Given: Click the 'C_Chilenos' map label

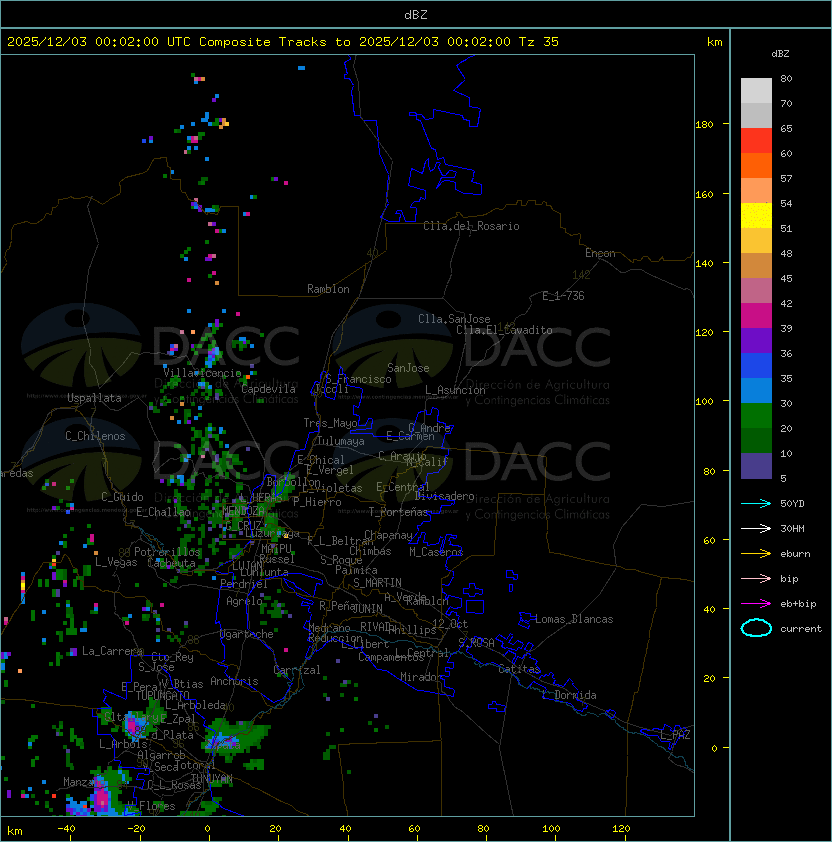Looking at the screenshot, I should [95, 436].
